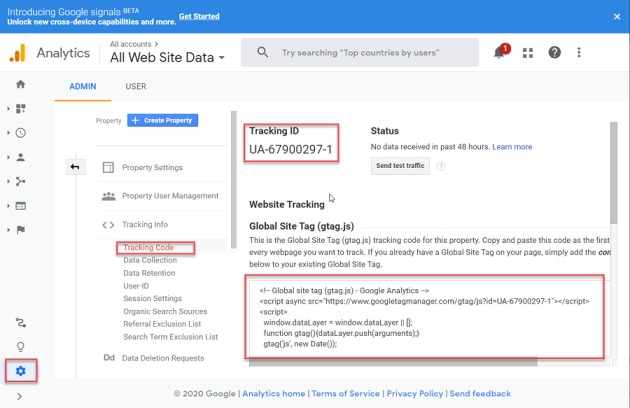Toggle the Tracking Info section
This screenshot has width=630, height=408.
(x=145, y=224)
